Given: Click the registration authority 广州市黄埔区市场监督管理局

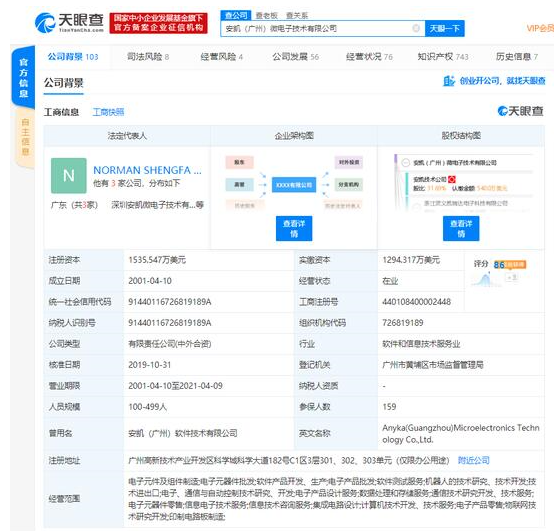Looking at the screenshot, I should [x=433, y=365].
